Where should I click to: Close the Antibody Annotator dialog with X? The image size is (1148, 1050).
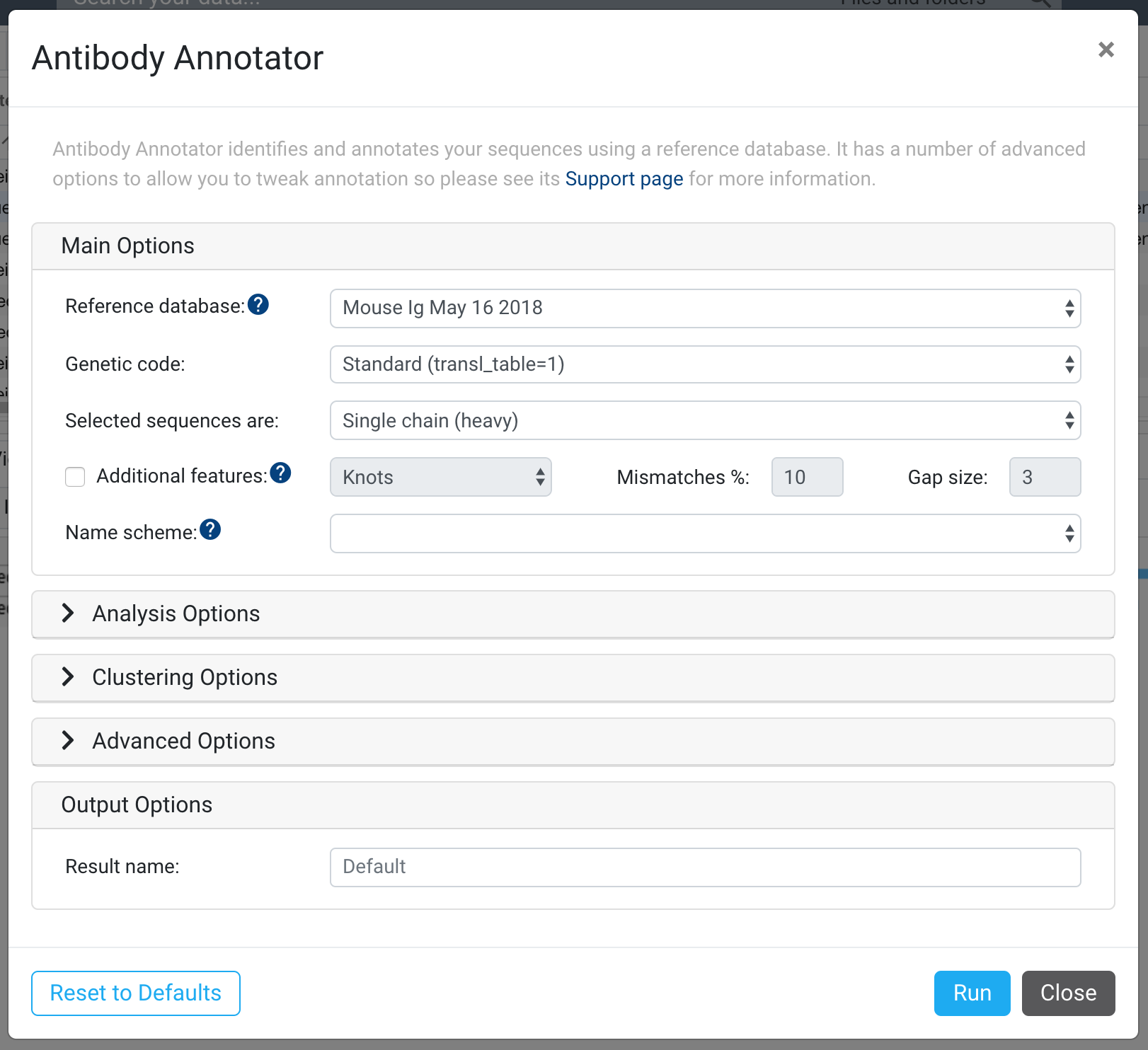(1106, 50)
